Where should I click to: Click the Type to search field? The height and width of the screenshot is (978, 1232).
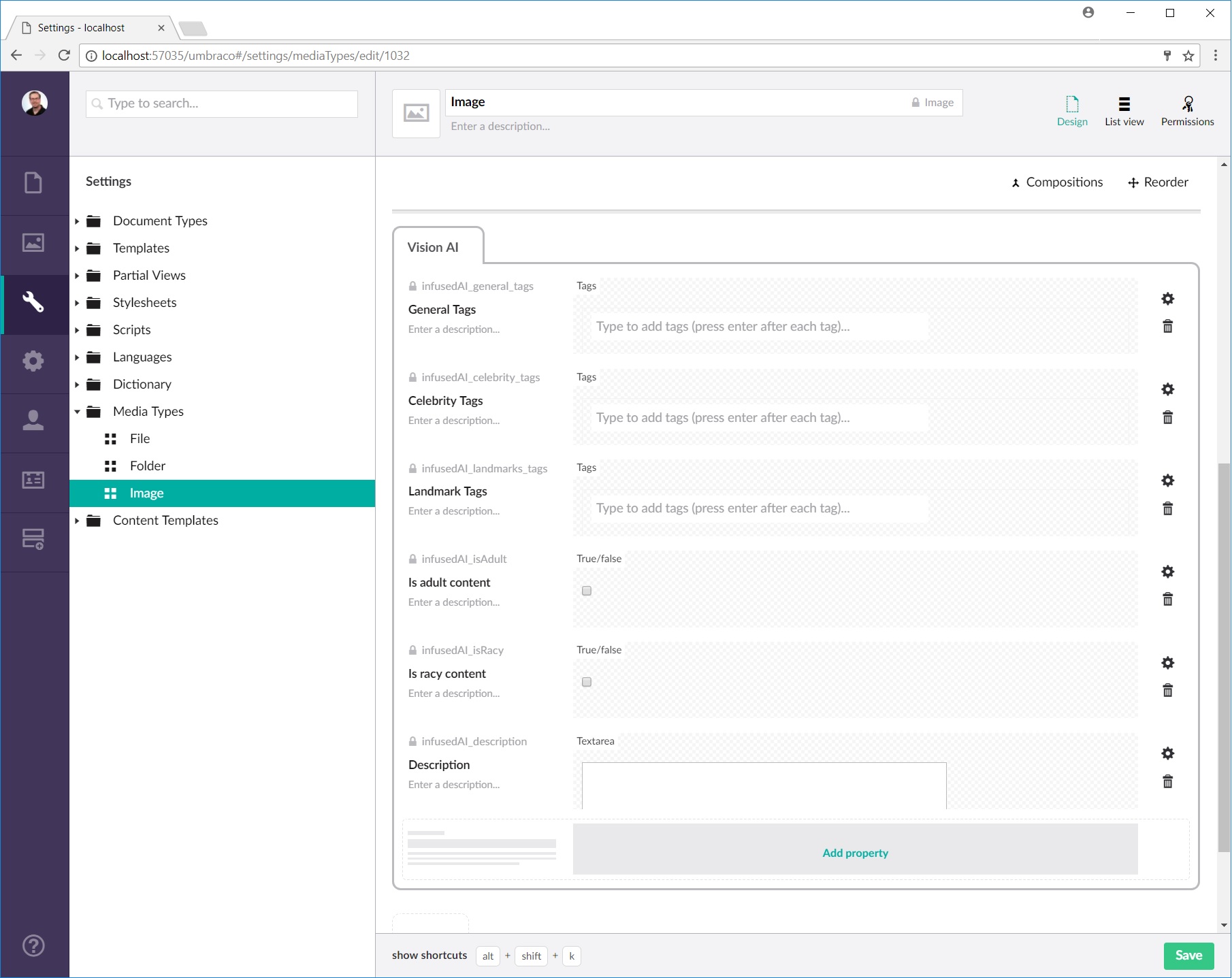pyautogui.click(x=222, y=103)
